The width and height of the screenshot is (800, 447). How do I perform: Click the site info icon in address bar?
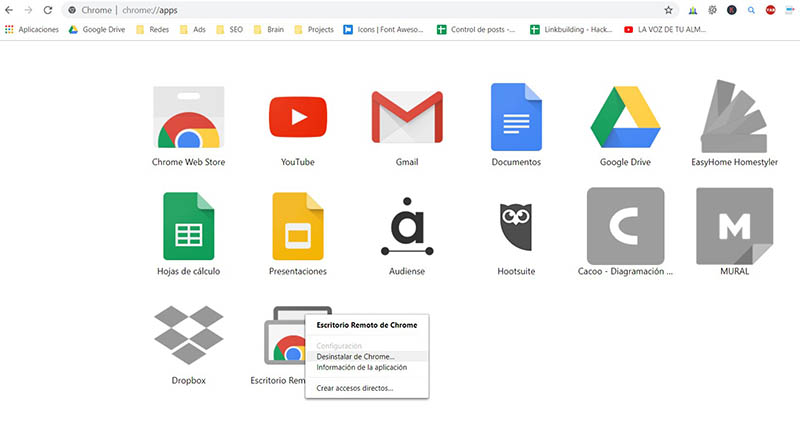72,10
